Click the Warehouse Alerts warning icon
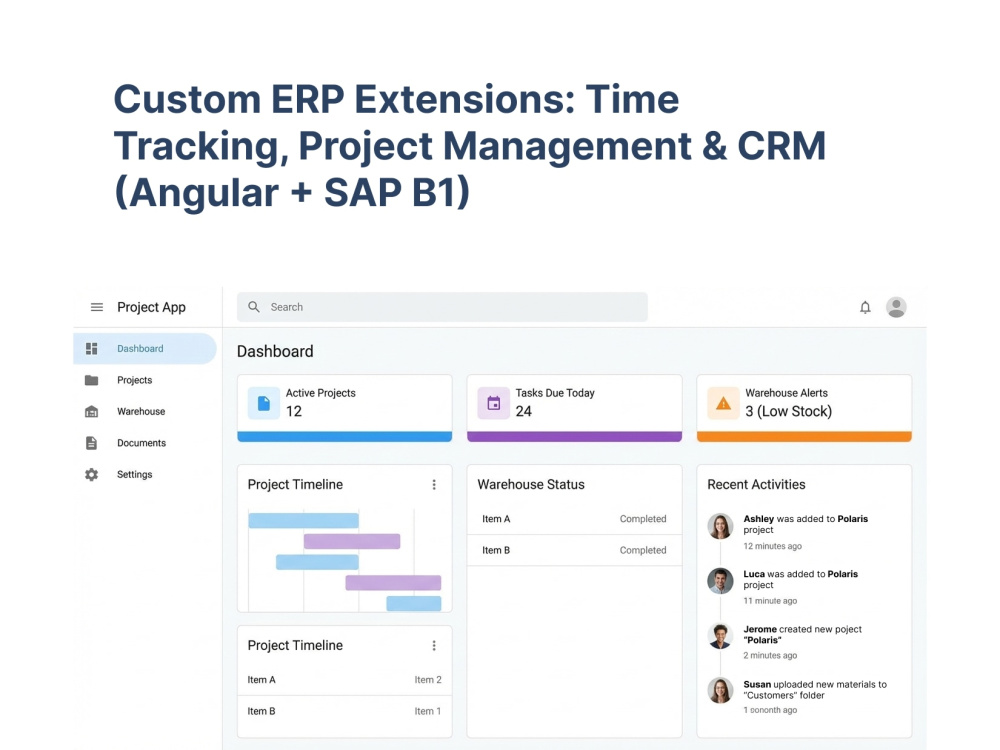1000x750 pixels. click(x=723, y=403)
